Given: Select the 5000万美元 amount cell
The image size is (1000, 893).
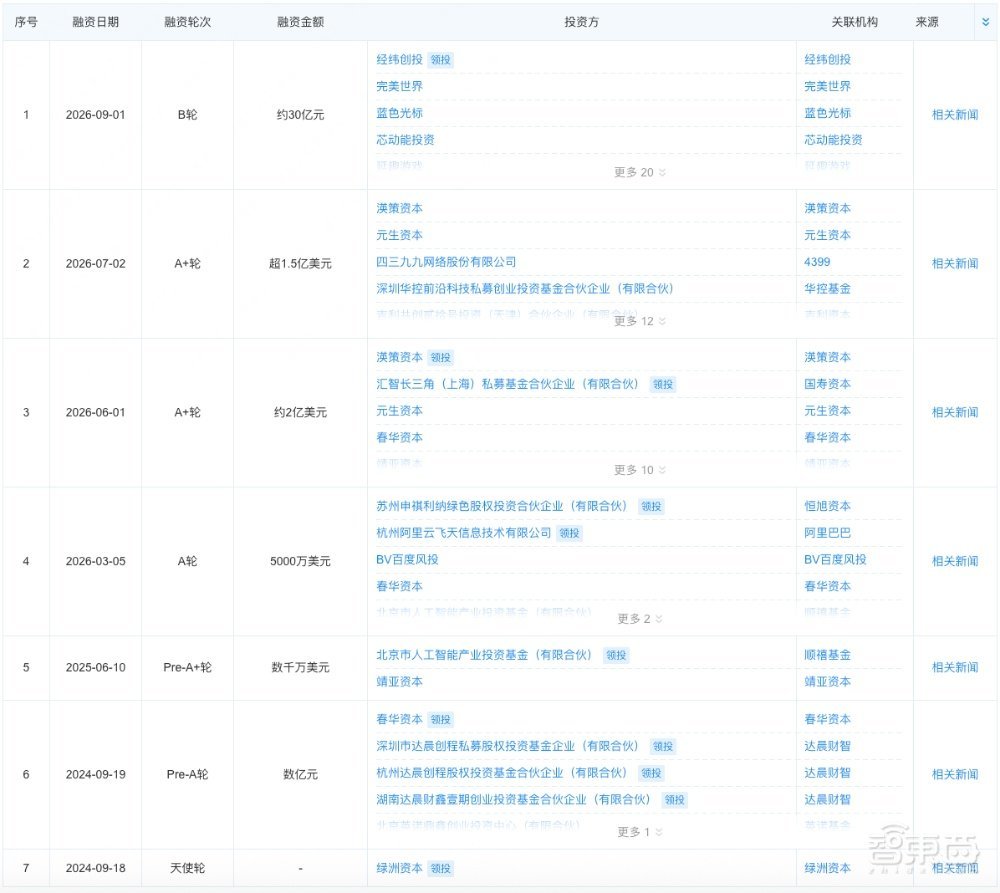Looking at the screenshot, I should pos(300,561).
